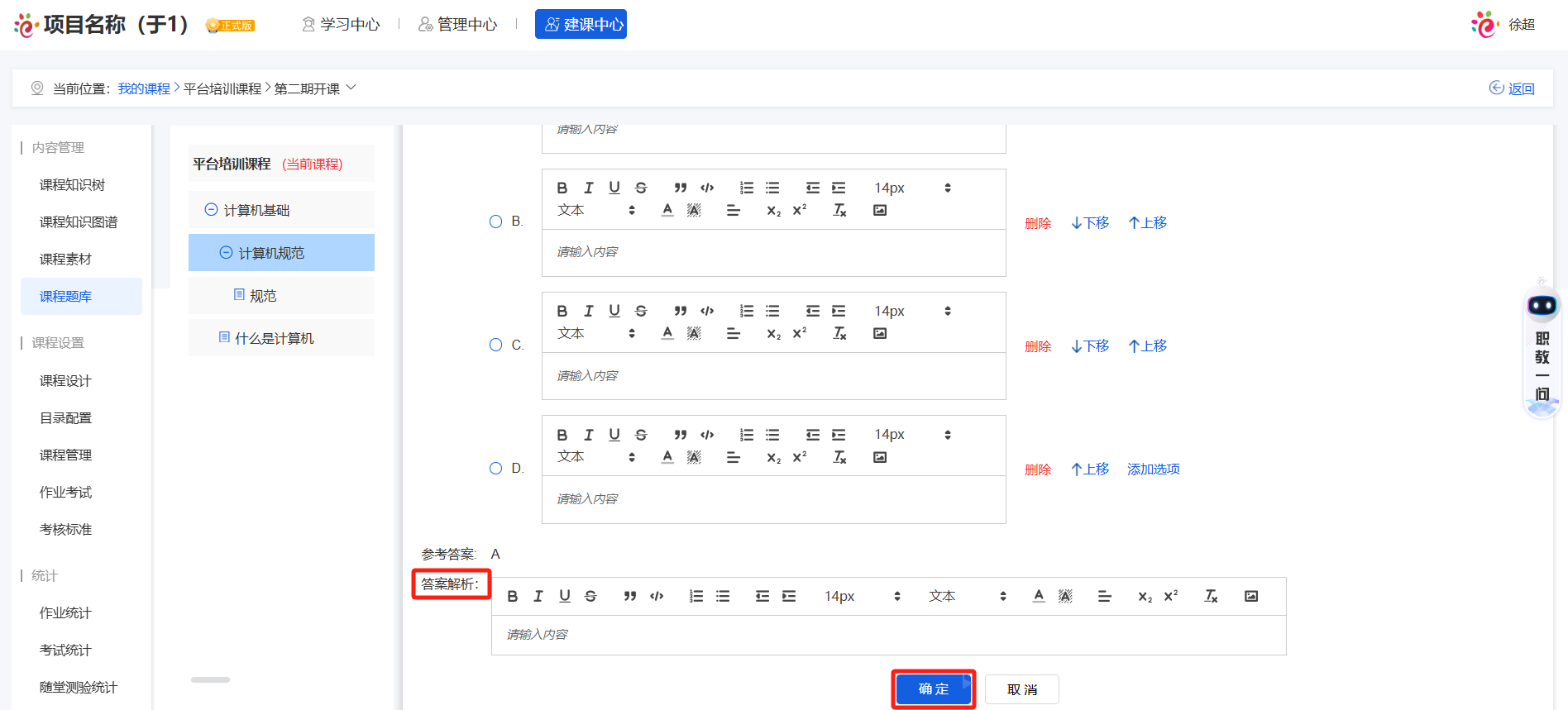The height and width of the screenshot is (710, 1568).
Task: Click strikethrough icon in answer analysis toolbar
Action: coord(590,597)
